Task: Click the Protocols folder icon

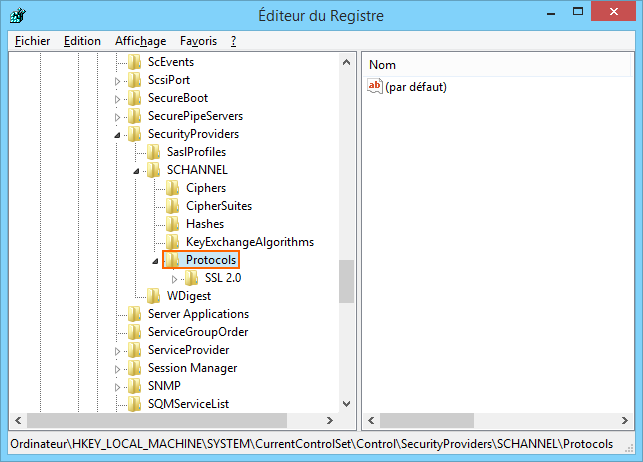Action: [x=173, y=260]
